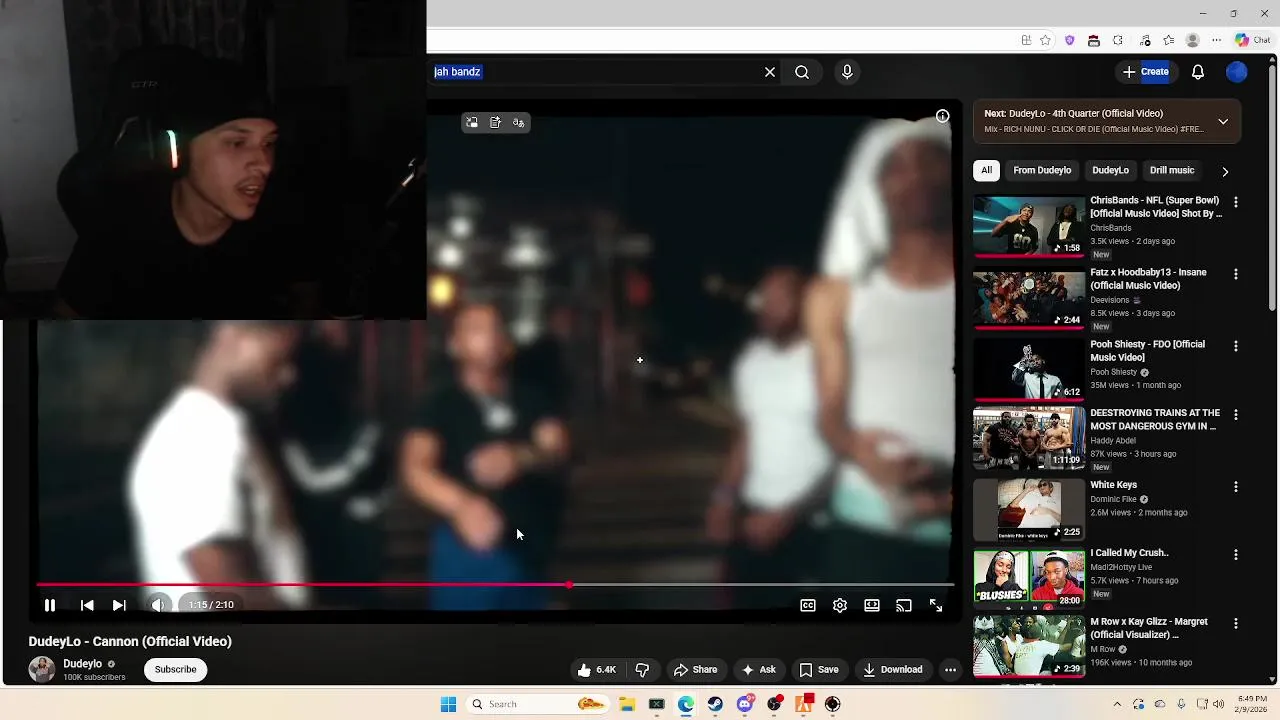This screenshot has width=1280, height=720.
Task: Go to previous video
Action: pos(87,605)
